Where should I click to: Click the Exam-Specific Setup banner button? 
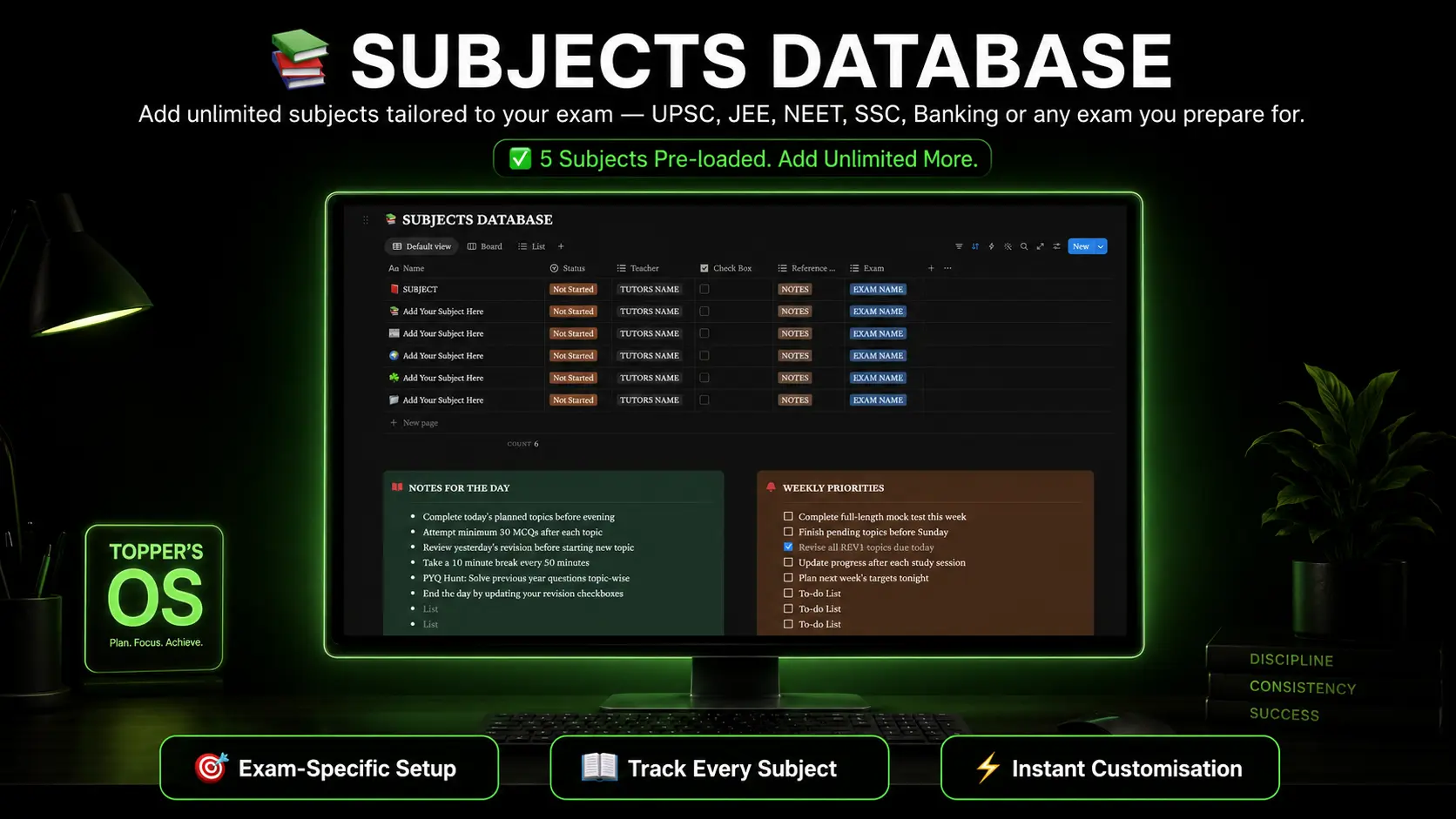[x=329, y=768]
